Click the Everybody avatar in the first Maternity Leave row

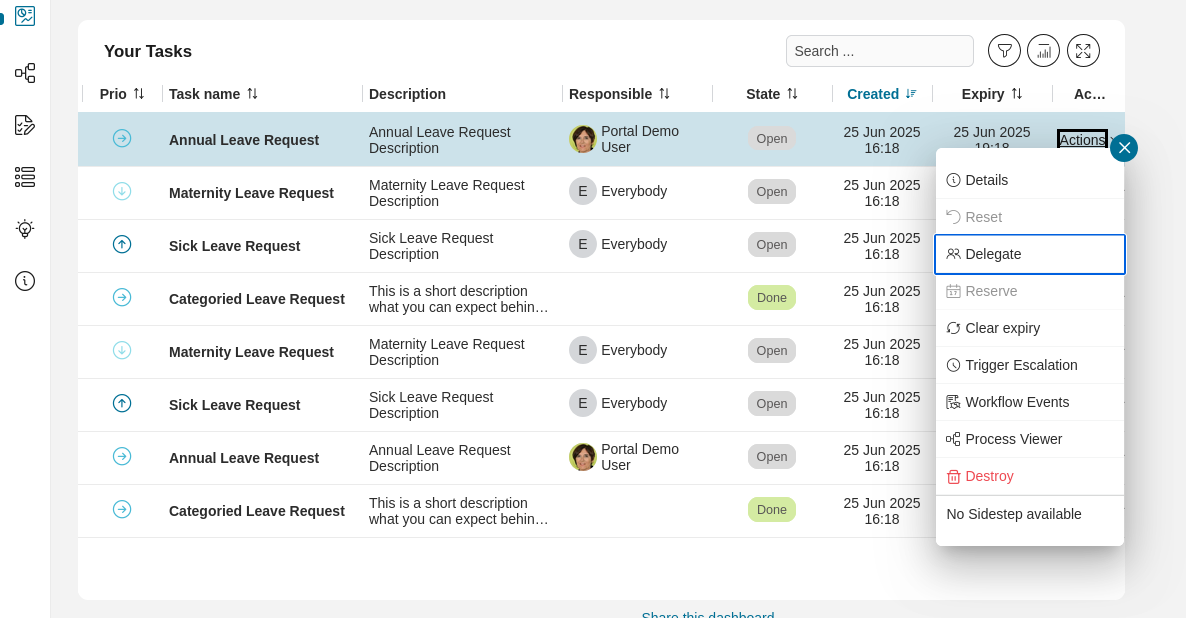[582, 191]
